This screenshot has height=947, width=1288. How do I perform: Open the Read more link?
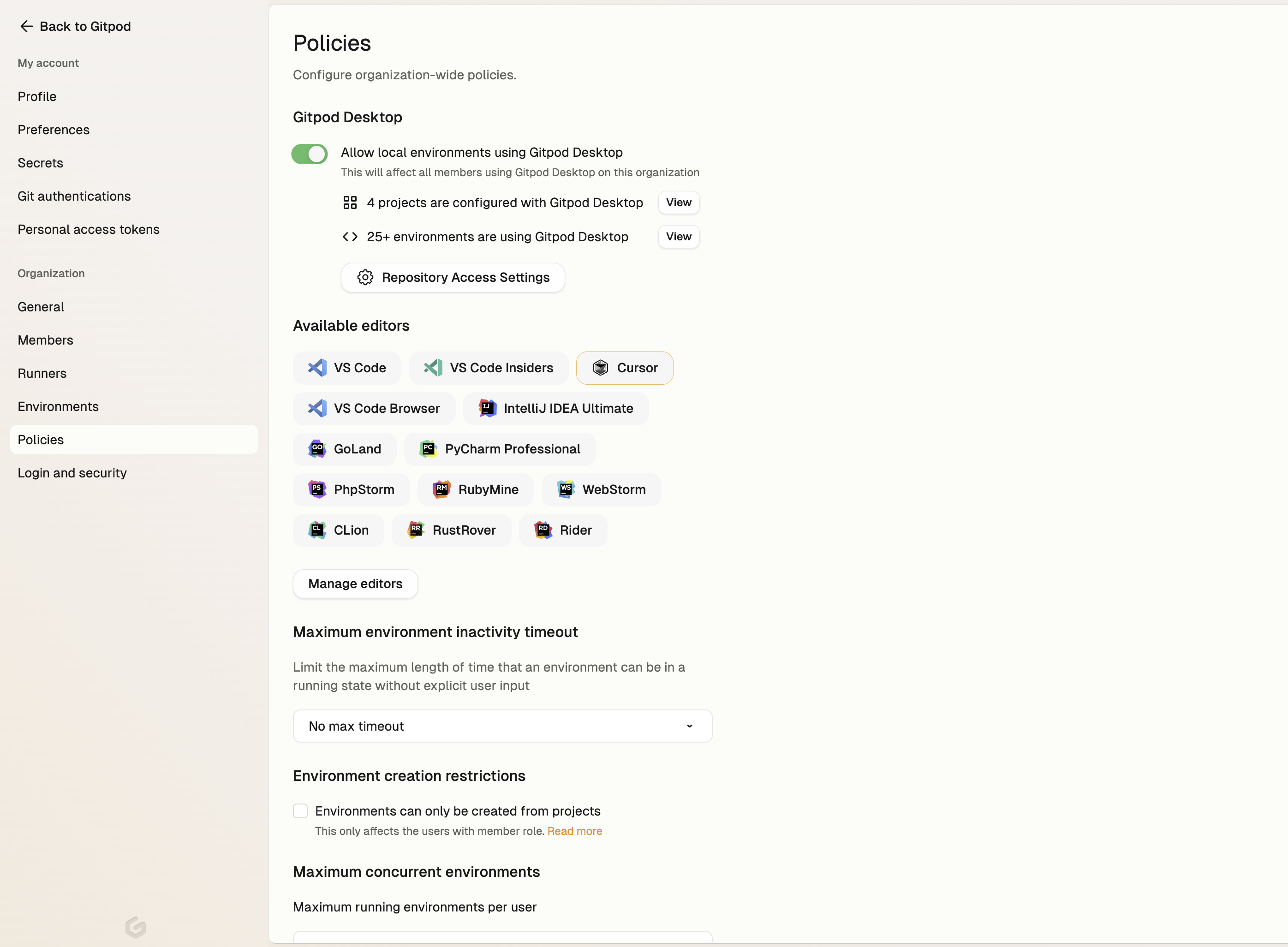(574, 831)
